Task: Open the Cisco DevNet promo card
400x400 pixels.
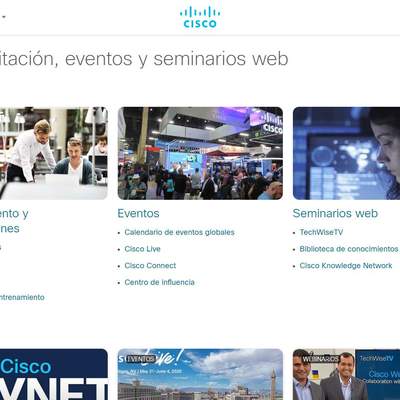Action: (x=54, y=374)
